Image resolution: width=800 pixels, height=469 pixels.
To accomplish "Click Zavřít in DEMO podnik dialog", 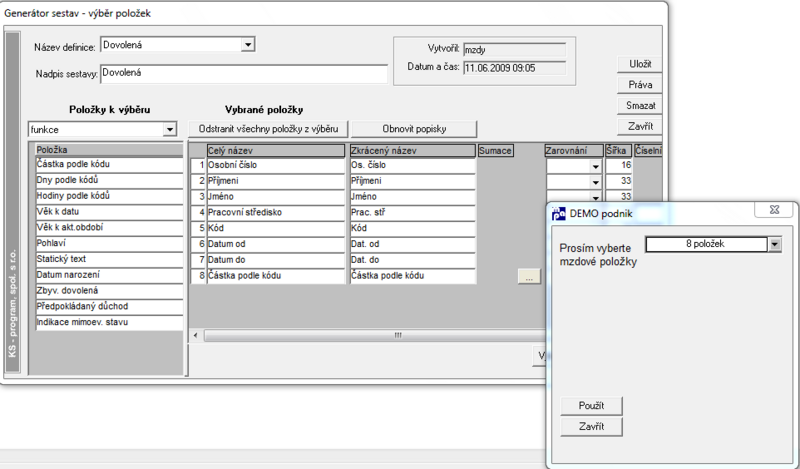I will coord(591,427).
